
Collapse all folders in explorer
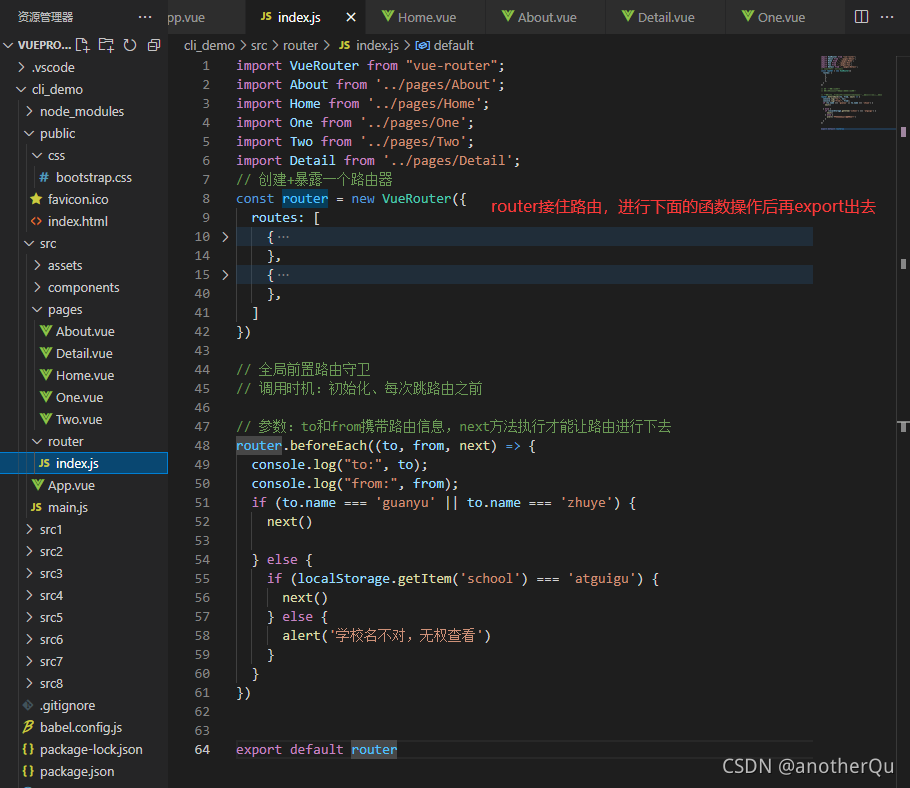pyautogui.click(x=154, y=45)
